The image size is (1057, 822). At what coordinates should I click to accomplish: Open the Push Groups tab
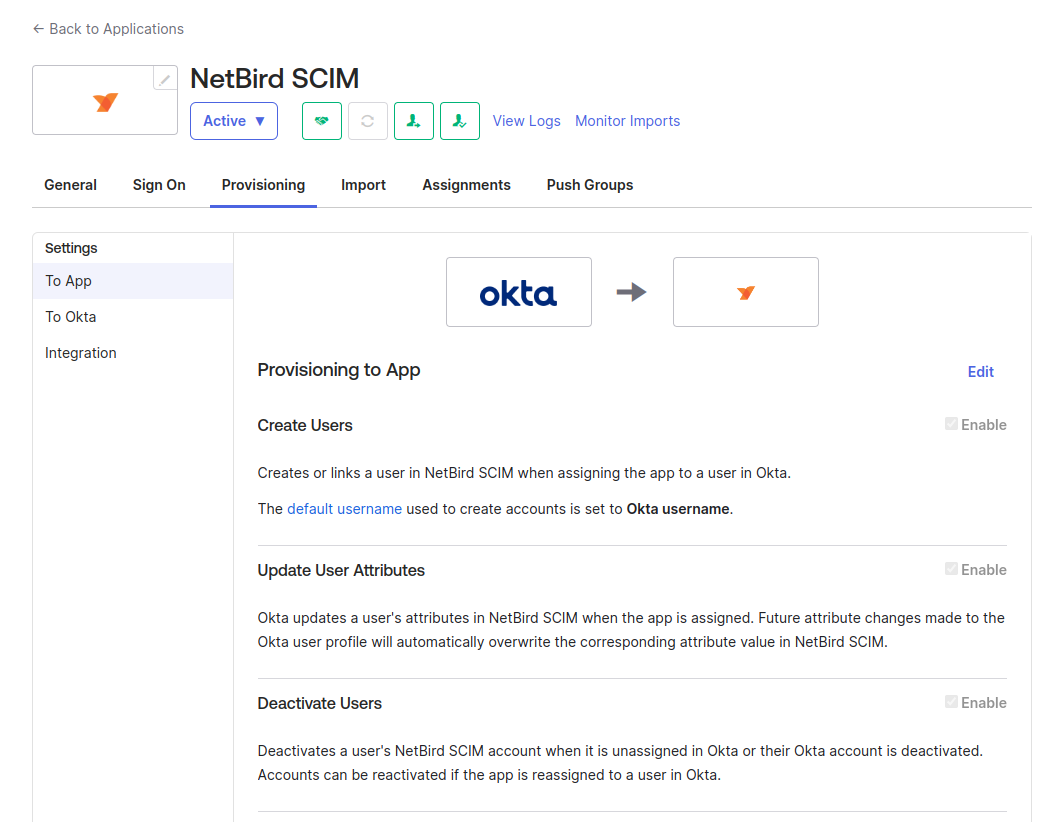click(x=589, y=185)
